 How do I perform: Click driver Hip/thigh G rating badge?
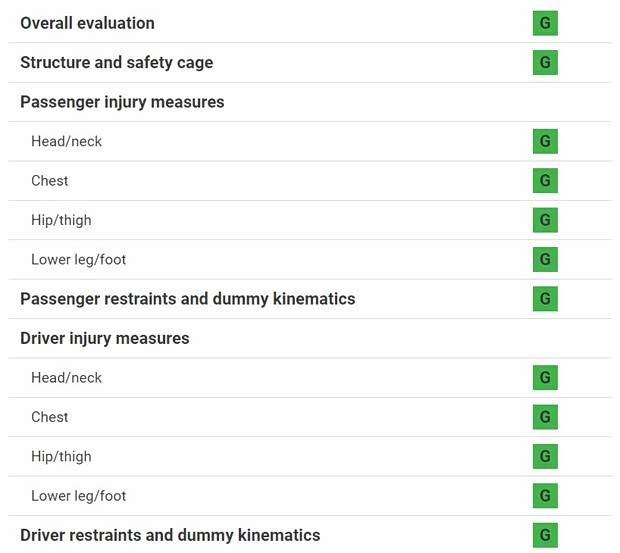pos(545,457)
